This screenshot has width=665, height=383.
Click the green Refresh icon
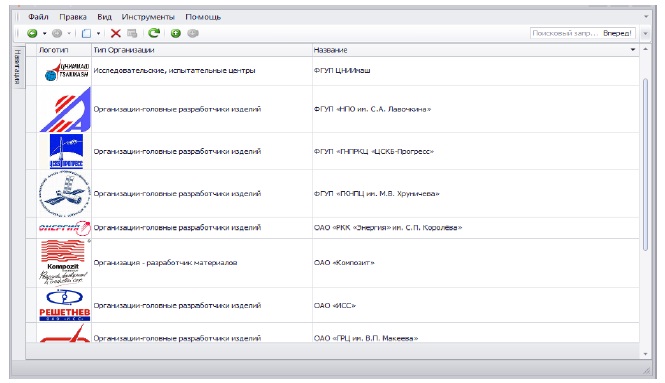pos(154,33)
